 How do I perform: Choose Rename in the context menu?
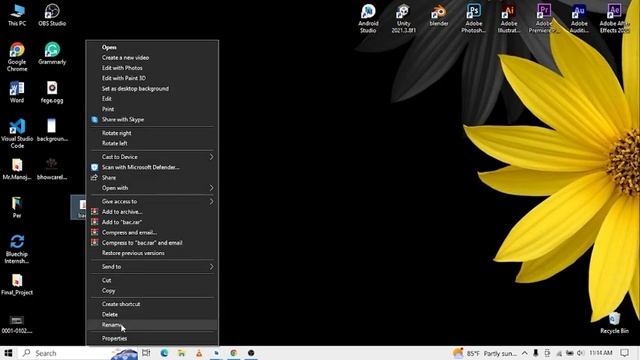152,325
